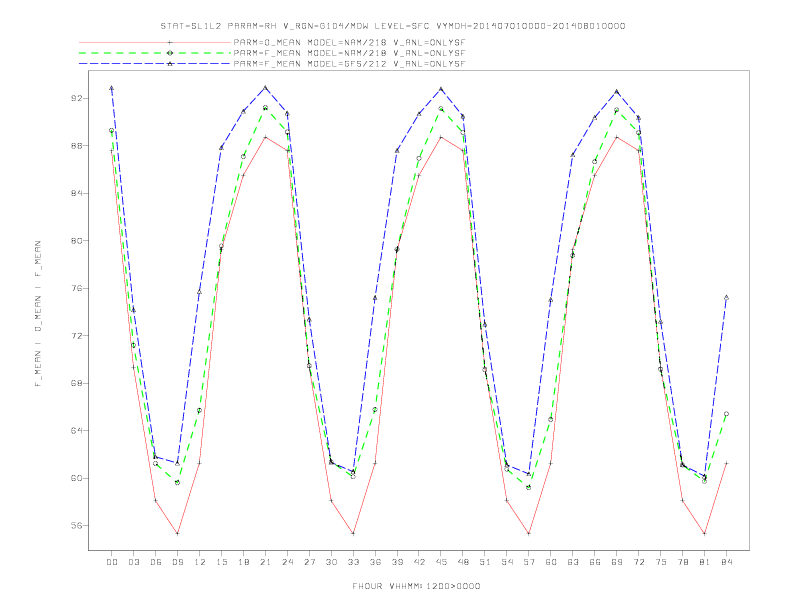
Task: Click the x-axis tick label 03
Action: (133, 562)
